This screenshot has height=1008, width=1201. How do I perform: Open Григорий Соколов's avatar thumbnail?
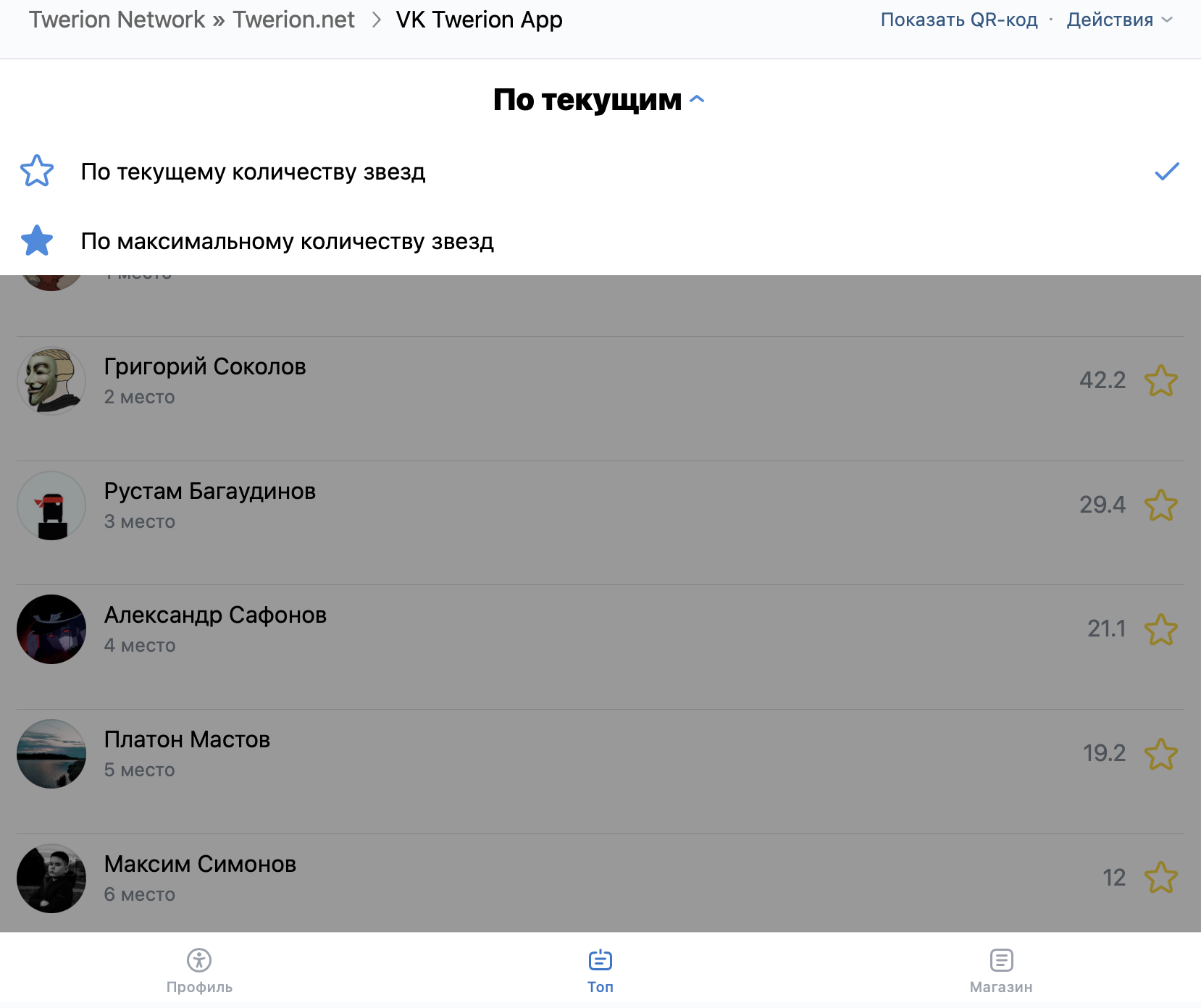pos(51,381)
